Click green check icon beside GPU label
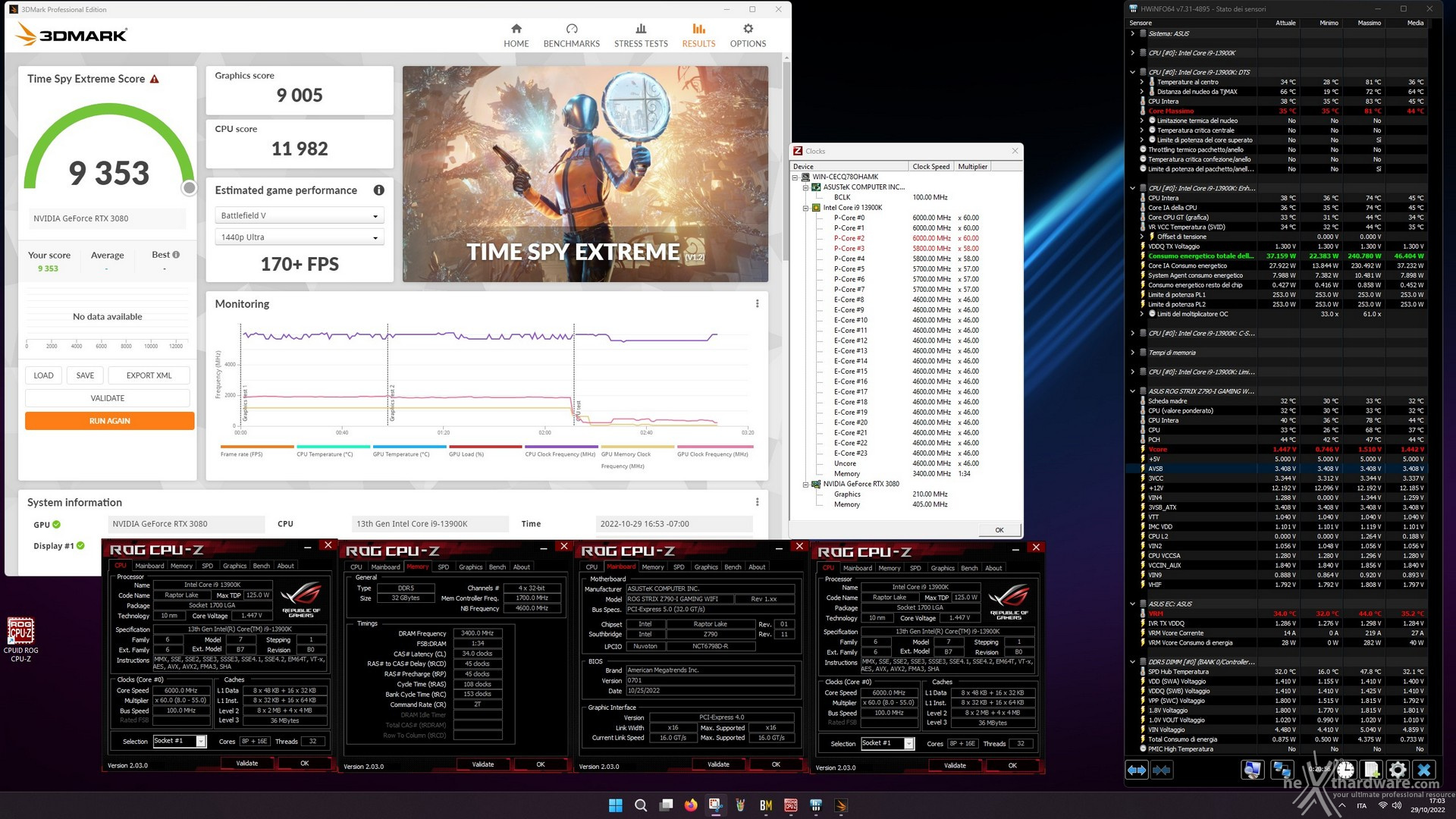The height and width of the screenshot is (819, 1456). pyautogui.click(x=57, y=524)
